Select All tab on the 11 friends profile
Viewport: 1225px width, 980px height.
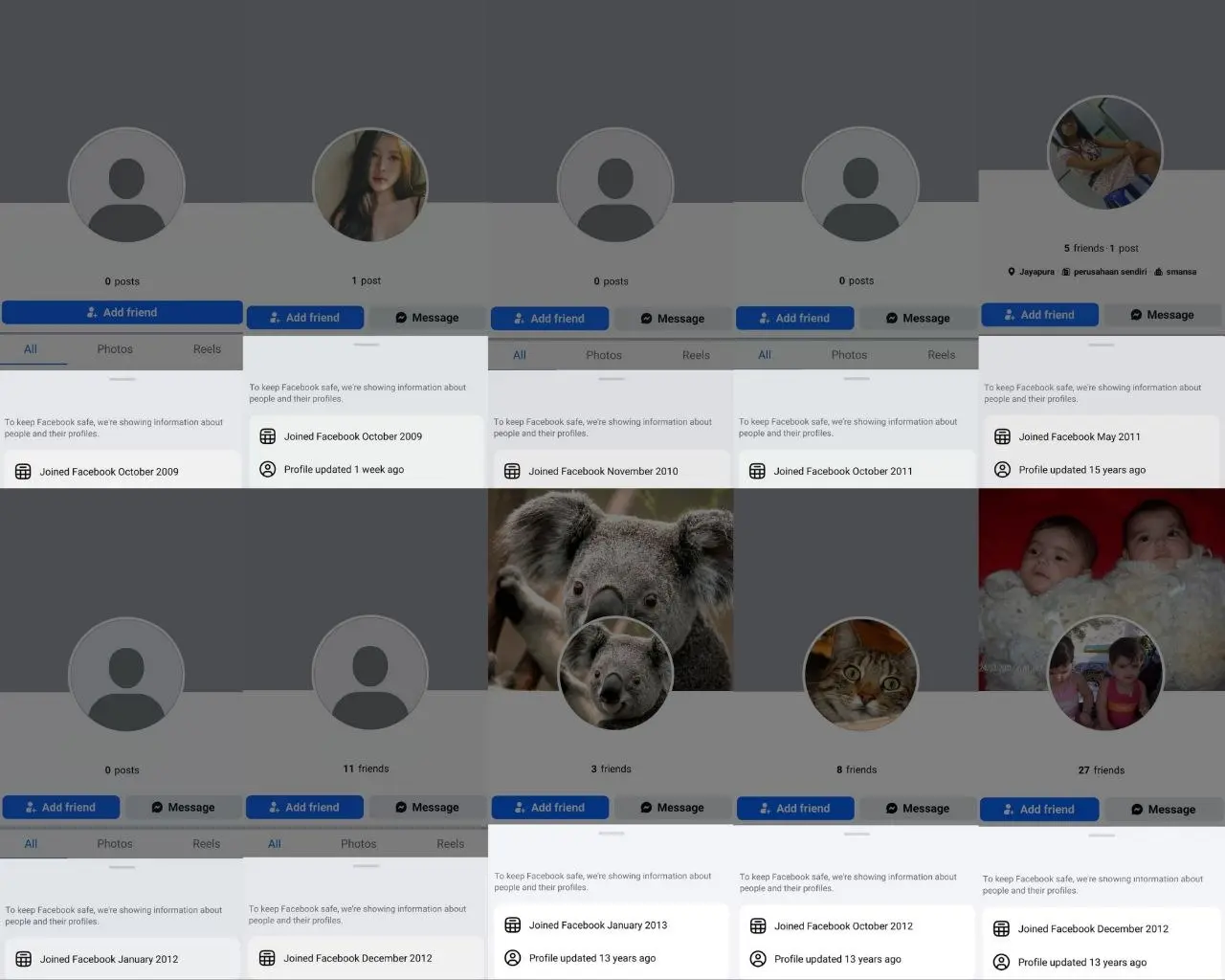click(x=275, y=844)
